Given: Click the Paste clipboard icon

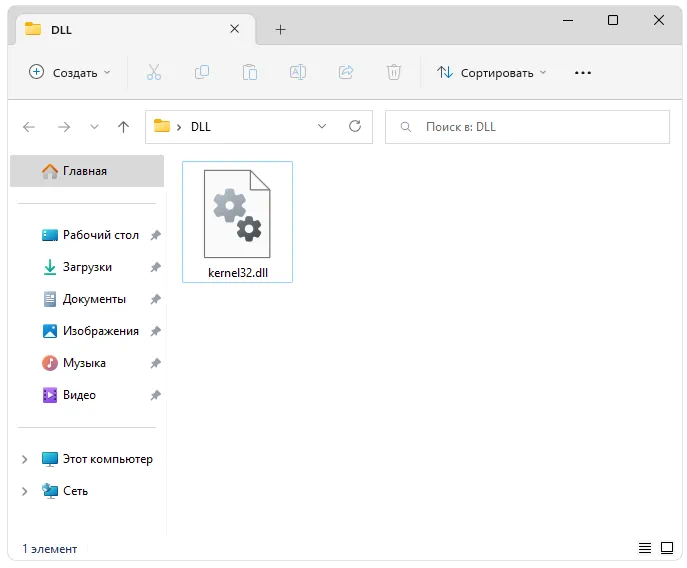Looking at the screenshot, I should coord(250,72).
